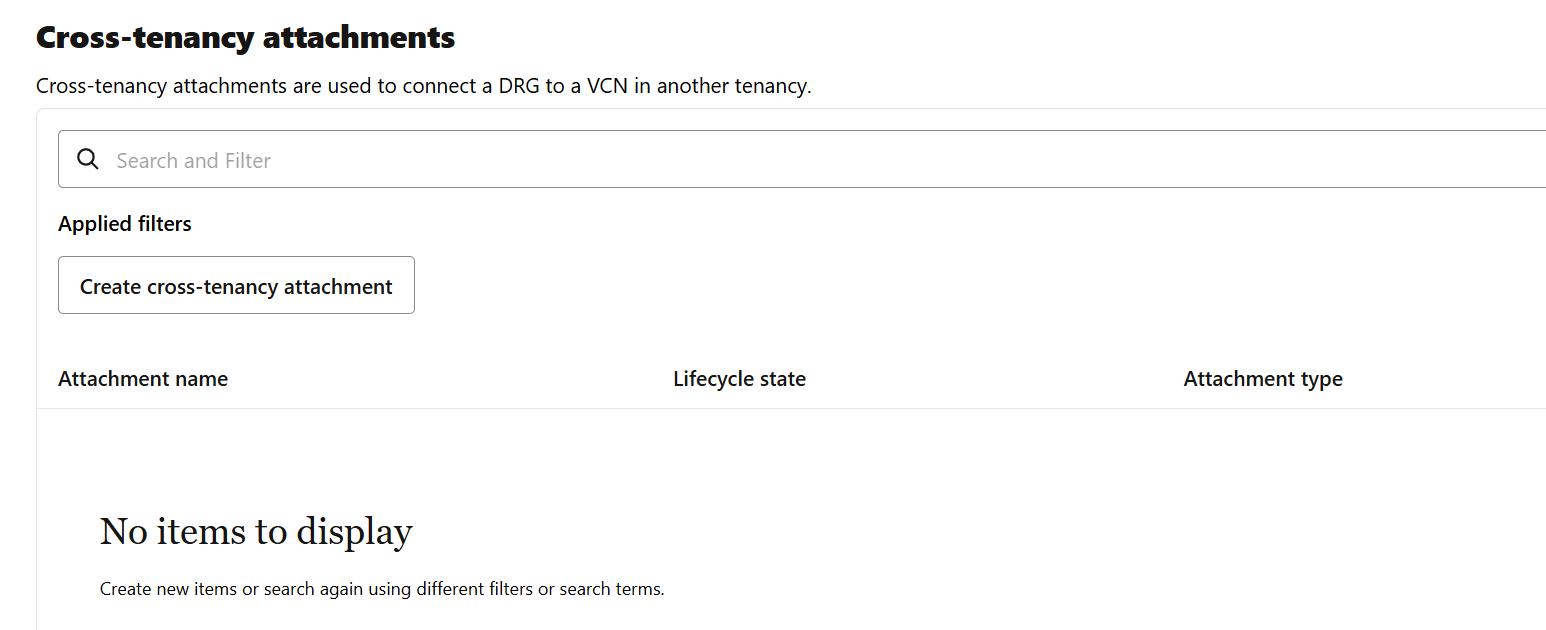Image resolution: width=1546 pixels, height=630 pixels.
Task: Click Create cross-tenancy attachment button
Action: coord(236,285)
